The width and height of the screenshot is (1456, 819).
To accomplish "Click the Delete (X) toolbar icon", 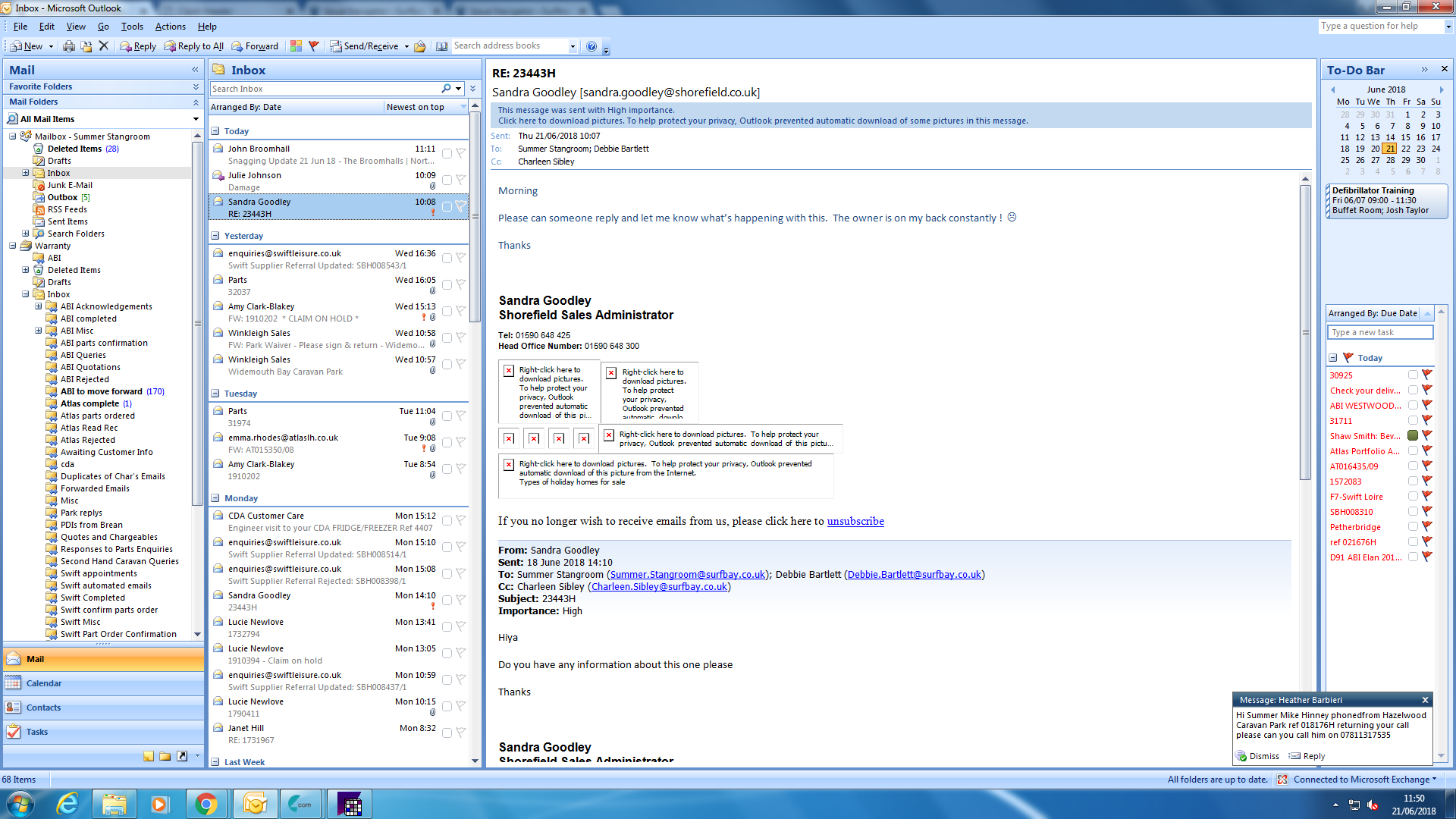I will 104,46.
